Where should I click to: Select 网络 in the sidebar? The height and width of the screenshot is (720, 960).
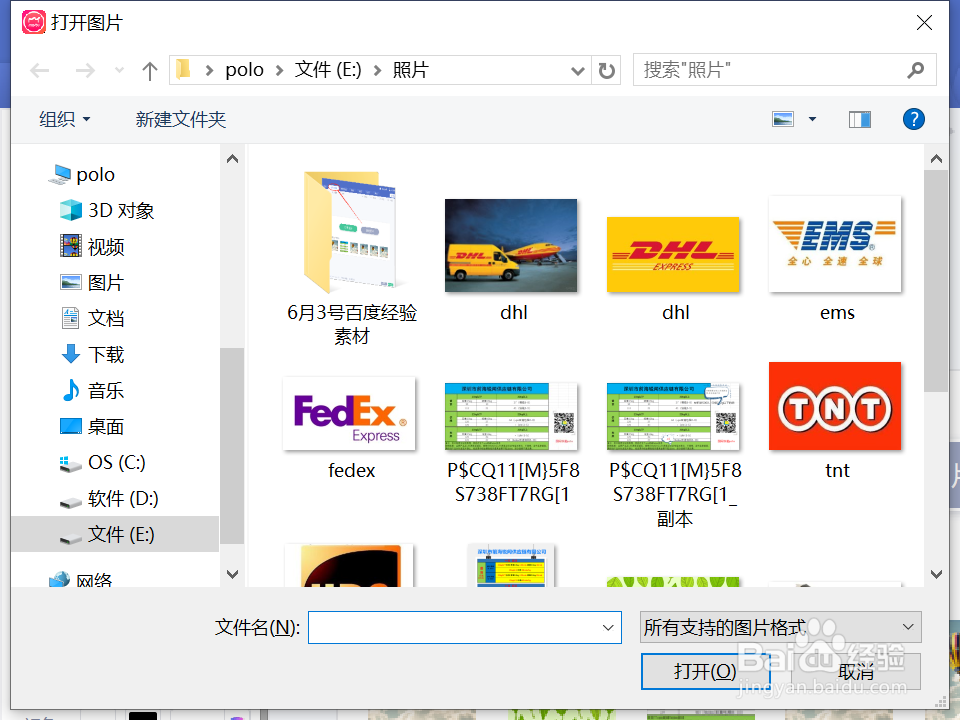pyautogui.click(x=81, y=579)
